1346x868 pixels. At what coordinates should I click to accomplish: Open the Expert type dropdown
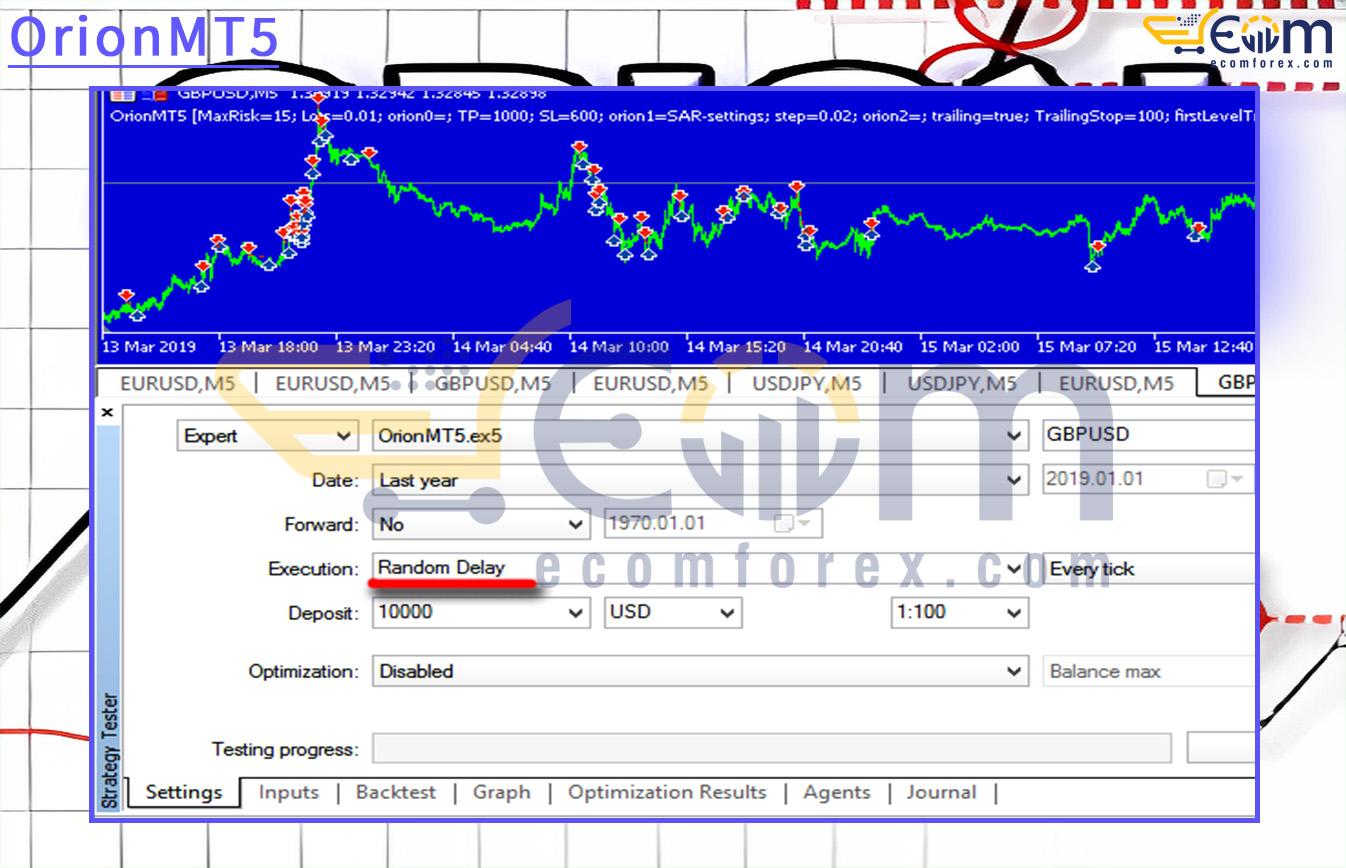pyautogui.click(x=267, y=436)
